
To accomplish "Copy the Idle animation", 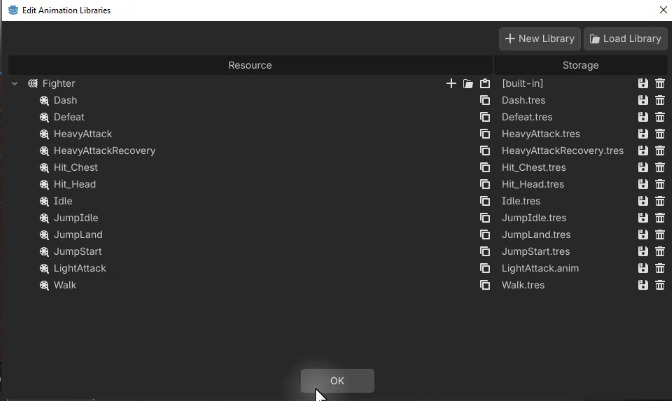I will click(485, 201).
